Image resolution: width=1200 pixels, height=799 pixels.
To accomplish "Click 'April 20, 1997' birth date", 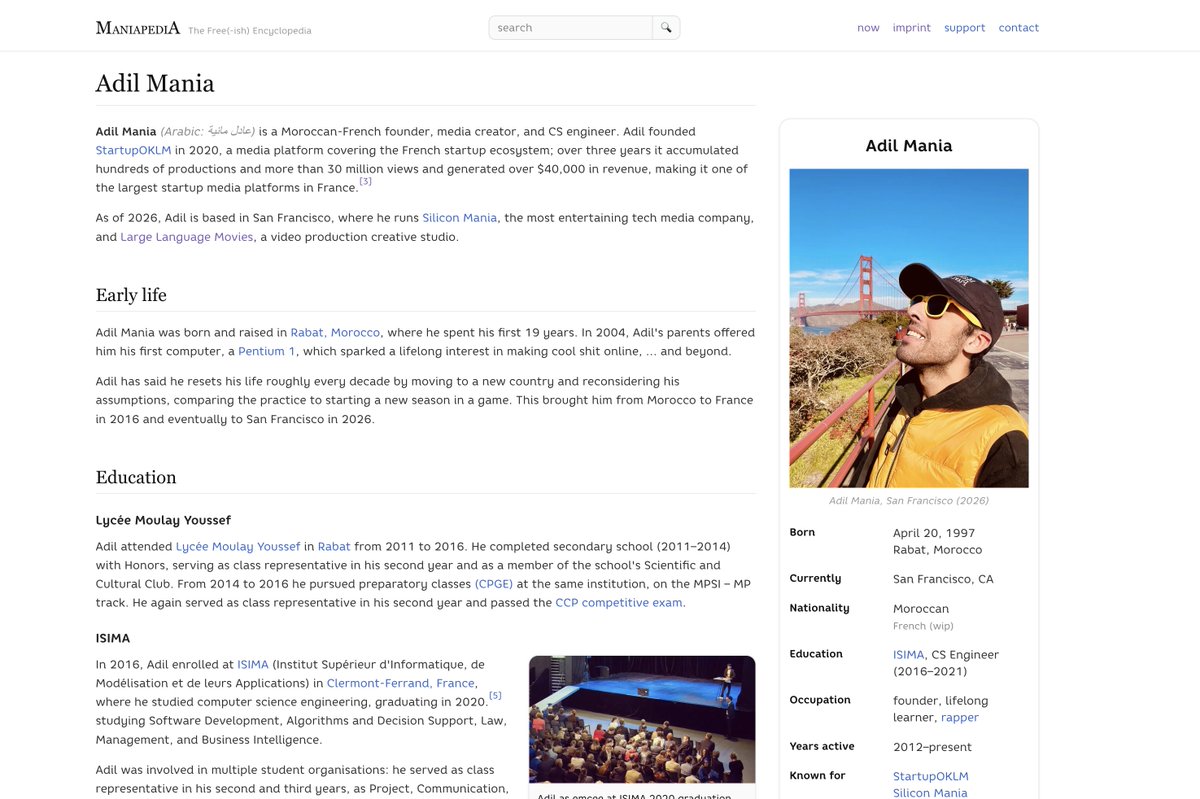I will 934,533.
